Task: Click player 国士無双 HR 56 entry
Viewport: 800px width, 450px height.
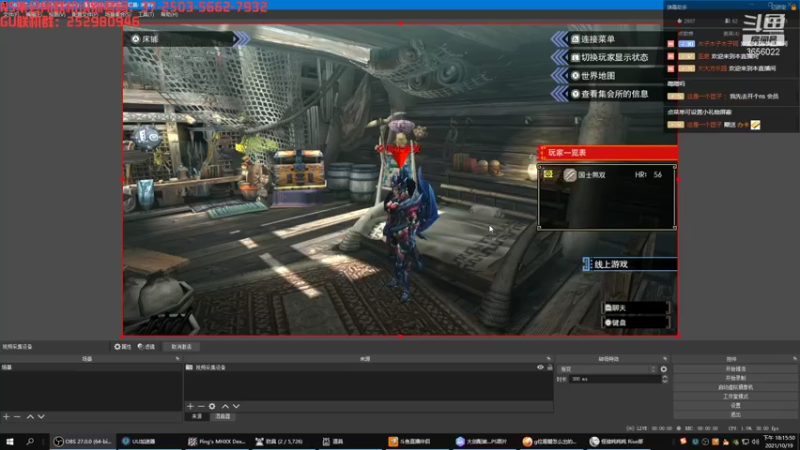Action: (607, 174)
